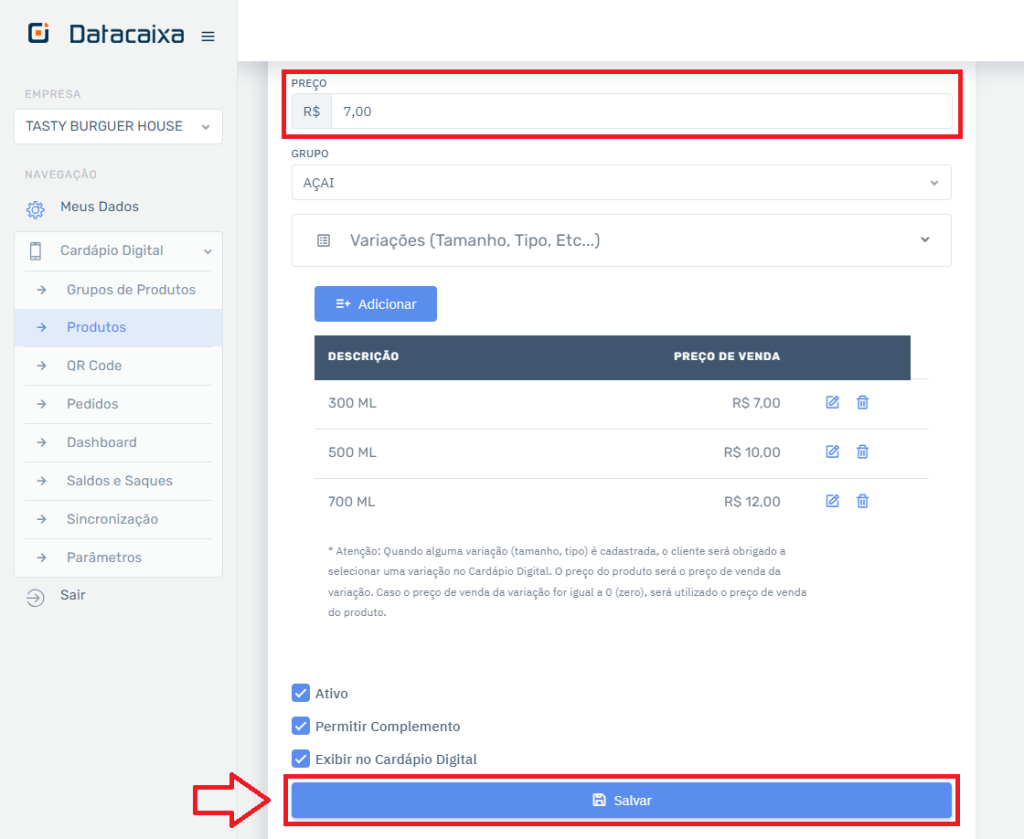Delete the 500 ML variation
Viewport: 1024px width, 839px height.
[862, 452]
